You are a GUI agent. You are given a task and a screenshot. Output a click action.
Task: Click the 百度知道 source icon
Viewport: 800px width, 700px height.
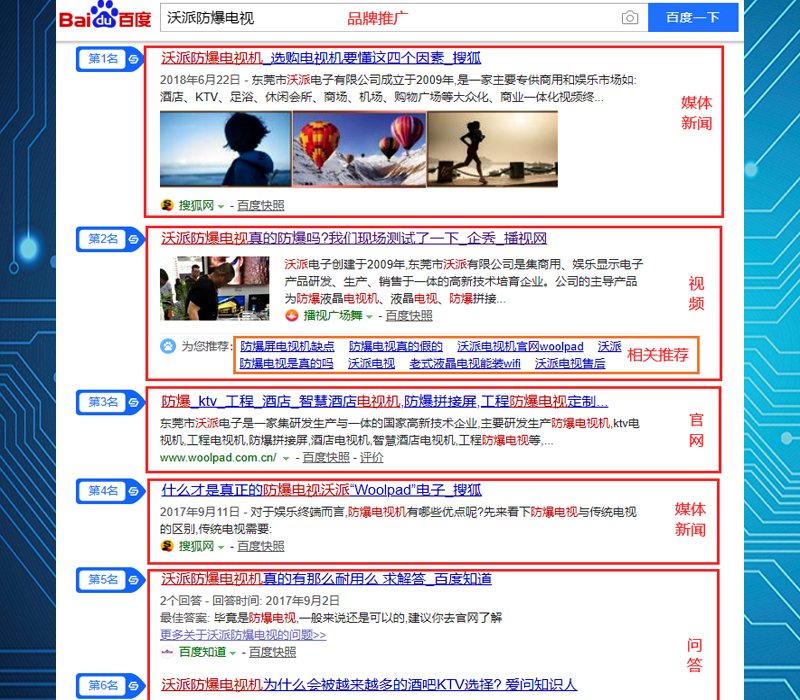(x=167, y=652)
